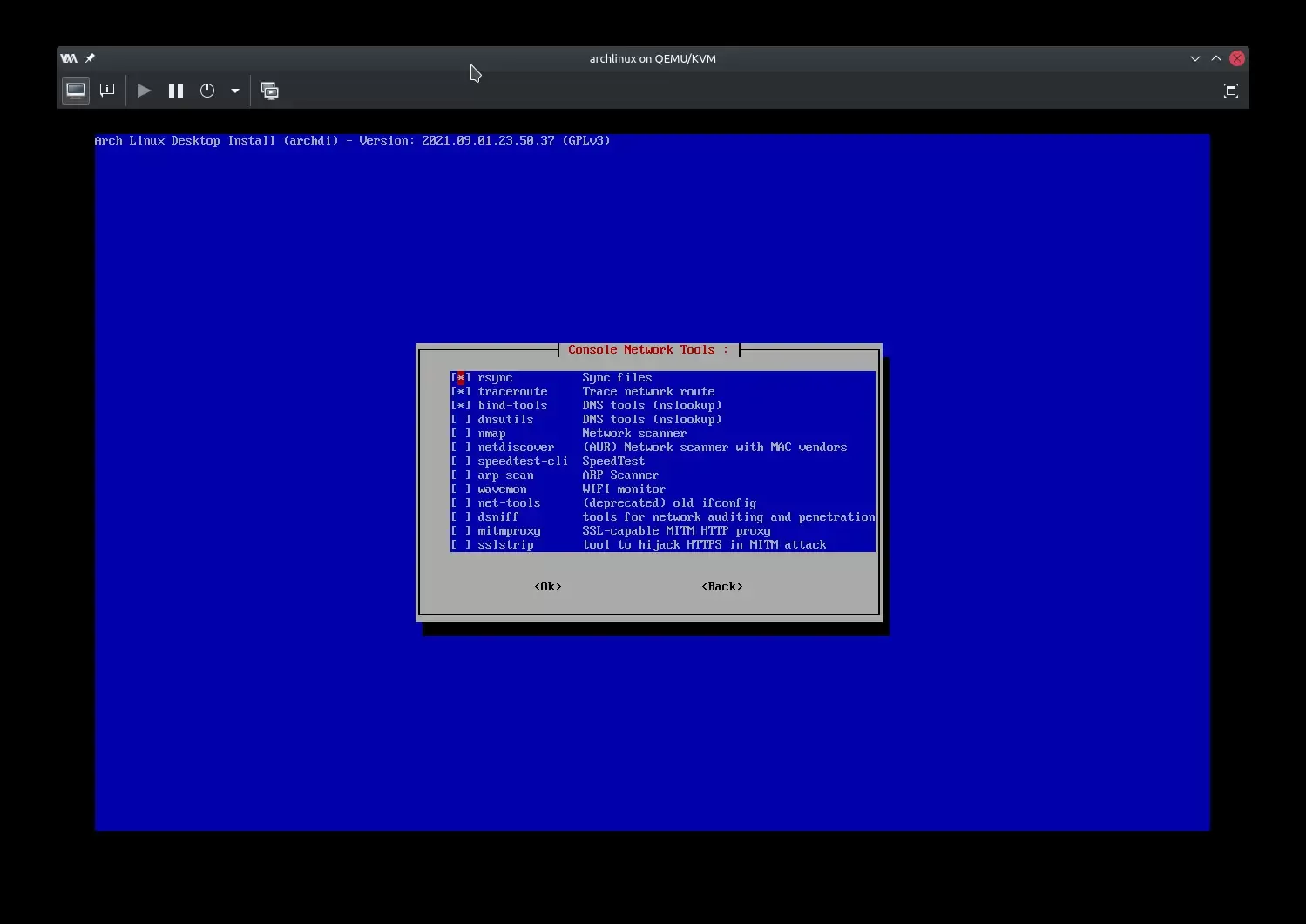
Task: Switch VM display to fullscreen
Action: click(x=1230, y=91)
